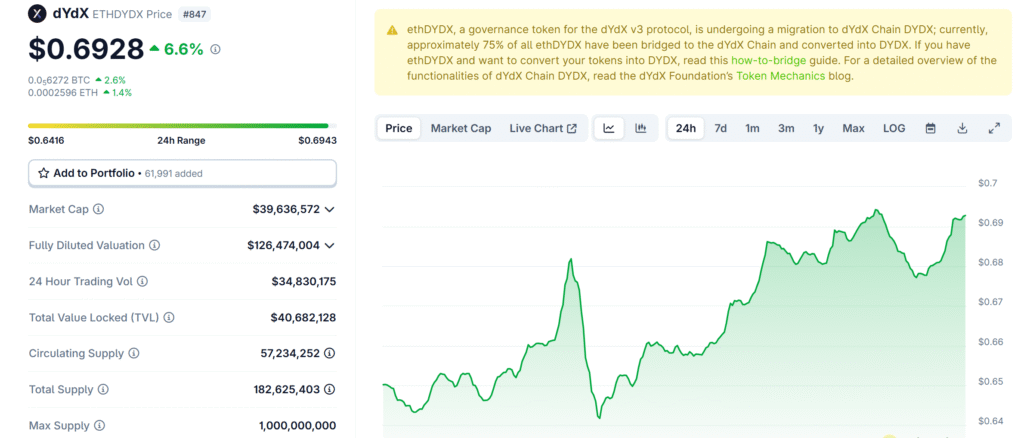Click the $40,682,128 TVL value

click(x=304, y=317)
